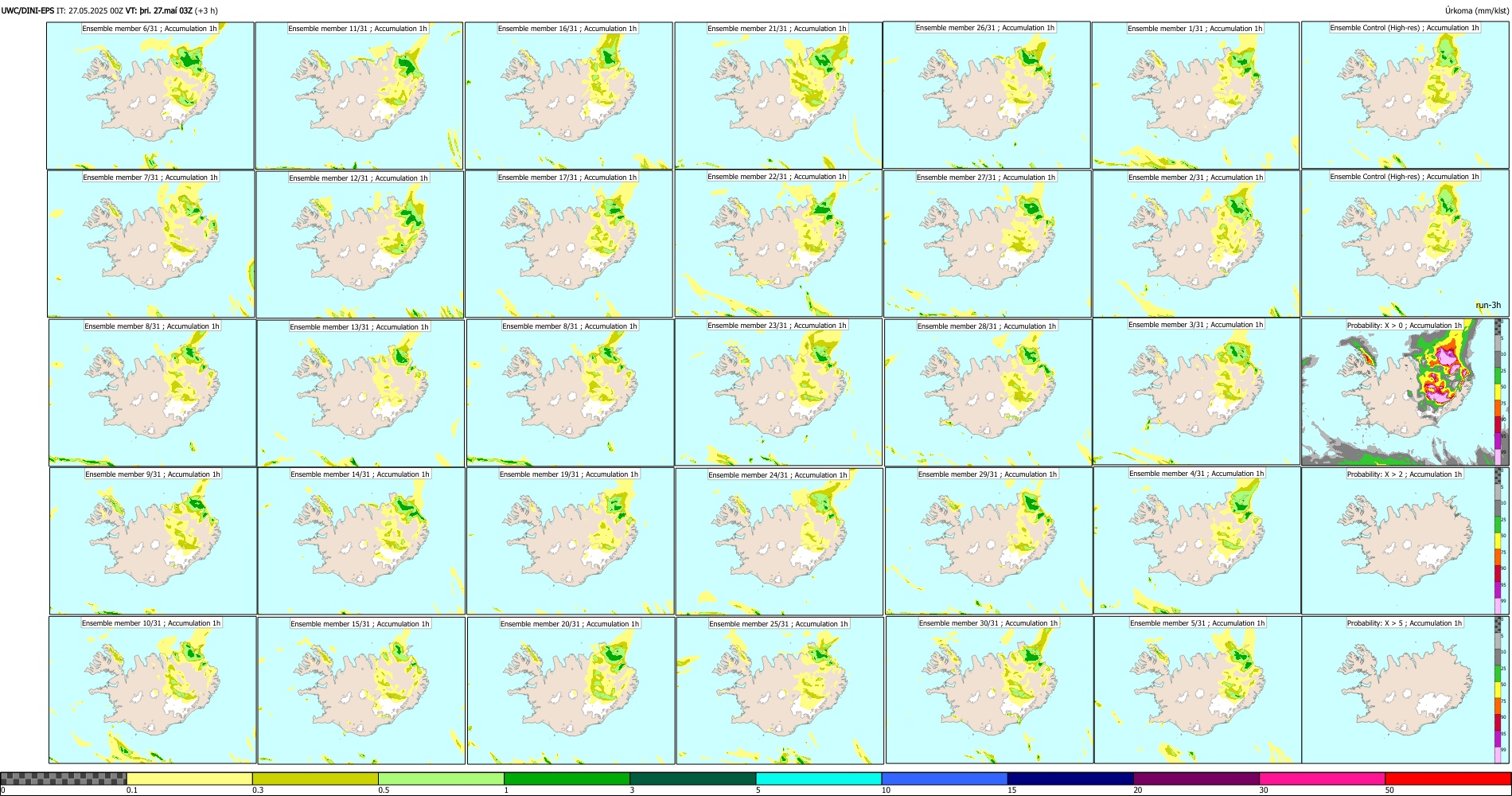
Task: Select the Ensemble member 25/31 map
Action: tap(780, 690)
